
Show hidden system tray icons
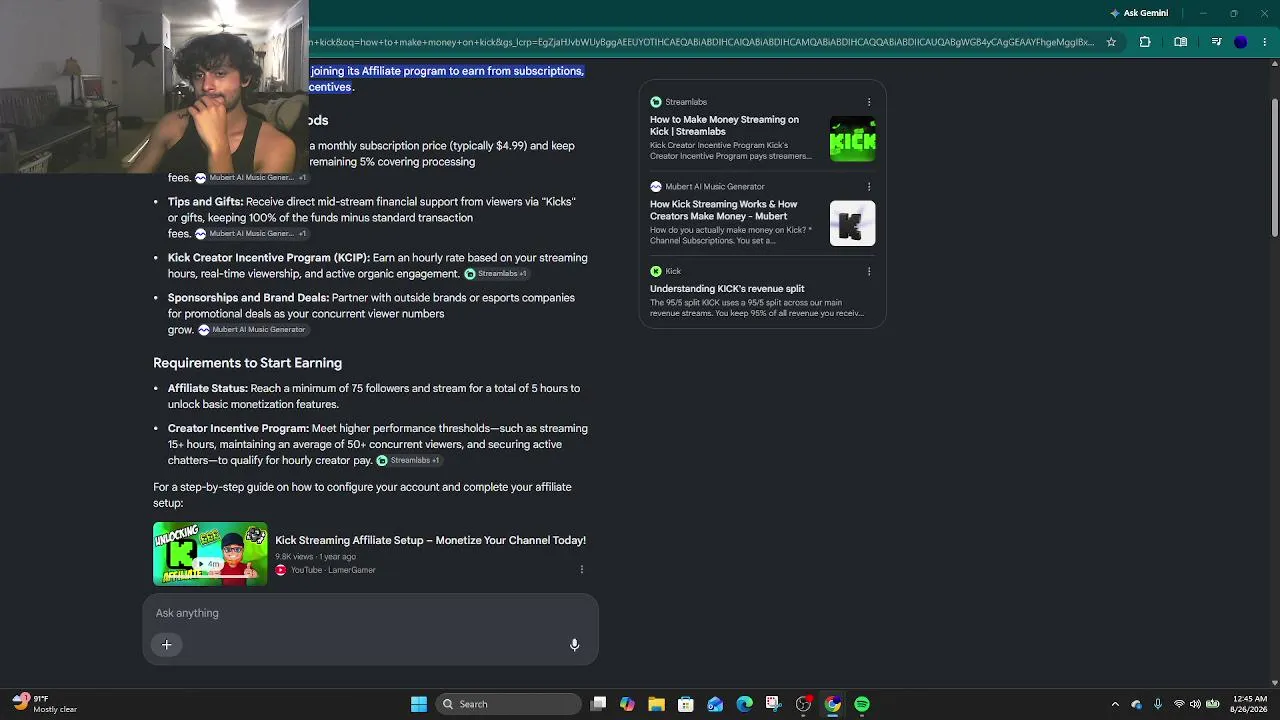coord(1115,704)
